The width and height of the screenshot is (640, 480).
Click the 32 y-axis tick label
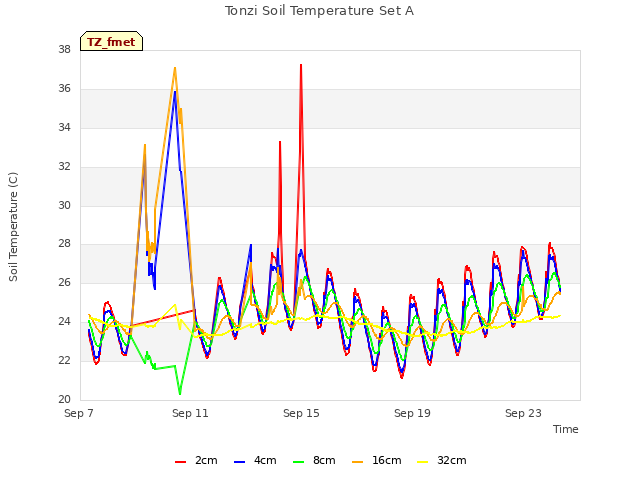tap(64, 167)
